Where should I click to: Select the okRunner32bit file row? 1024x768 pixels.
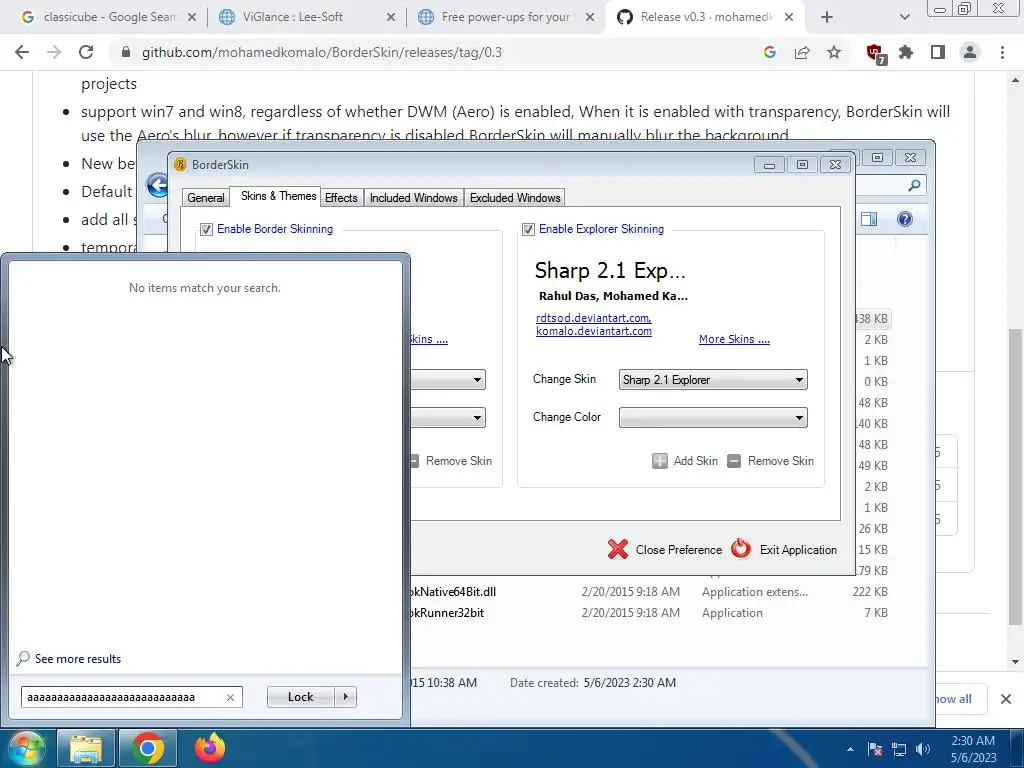pos(648,613)
